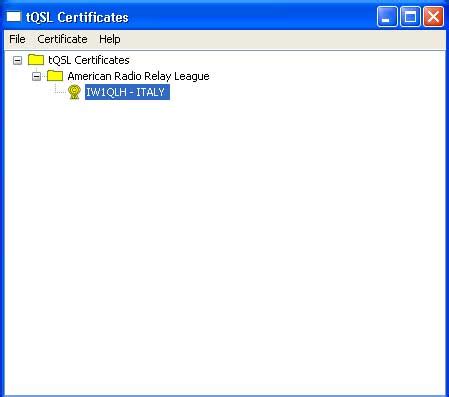Click the American Radio Relay League folder icon
The height and width of the screenshot is (397, 449).
tap(55, 76)
